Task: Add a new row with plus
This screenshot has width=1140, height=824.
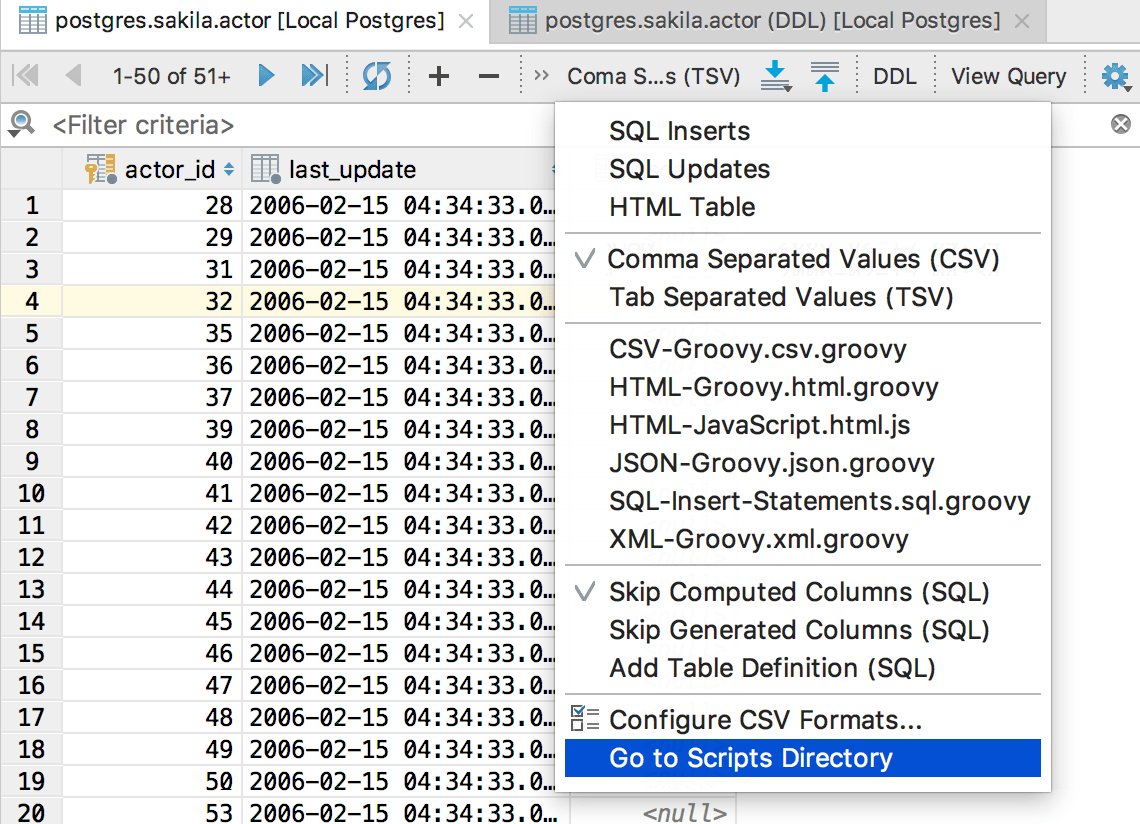Action: pyautogui.click(x=438, y=76)
